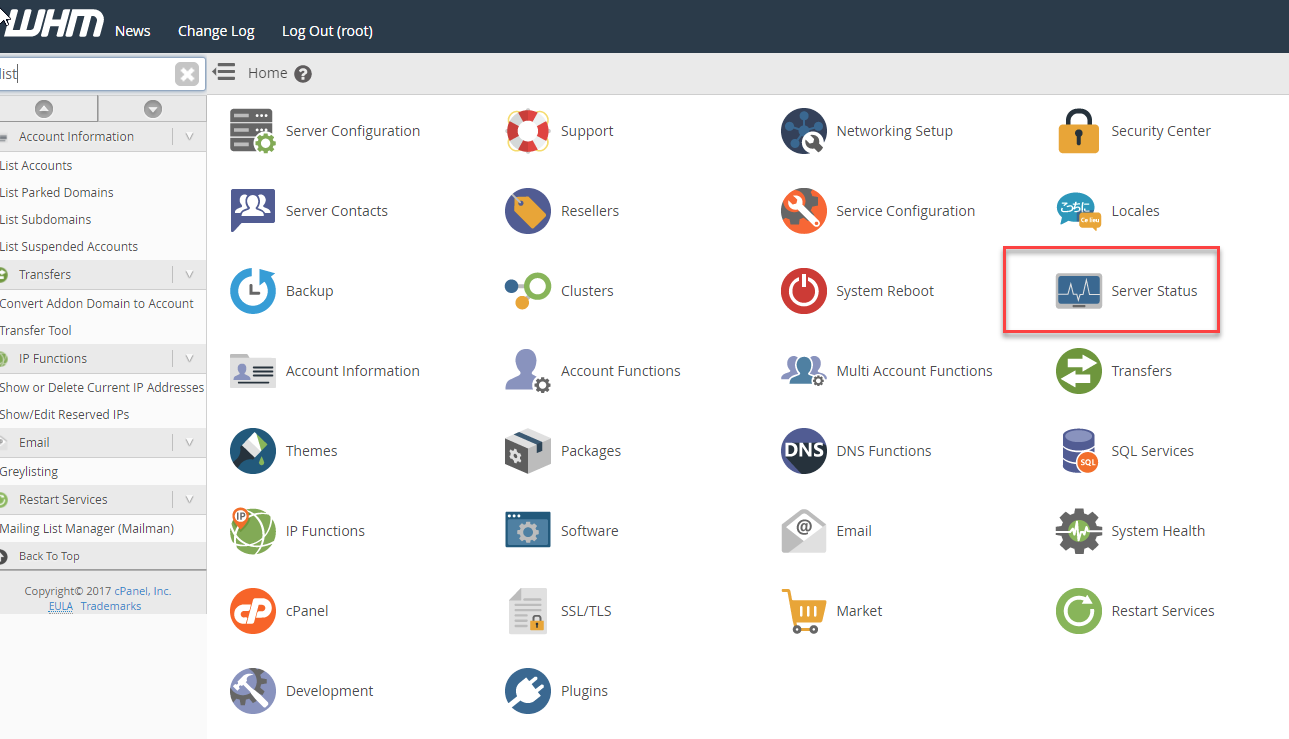Toggle the sidebar collapse menu icon
The image size is (1289, 739).
pos(224,73)
